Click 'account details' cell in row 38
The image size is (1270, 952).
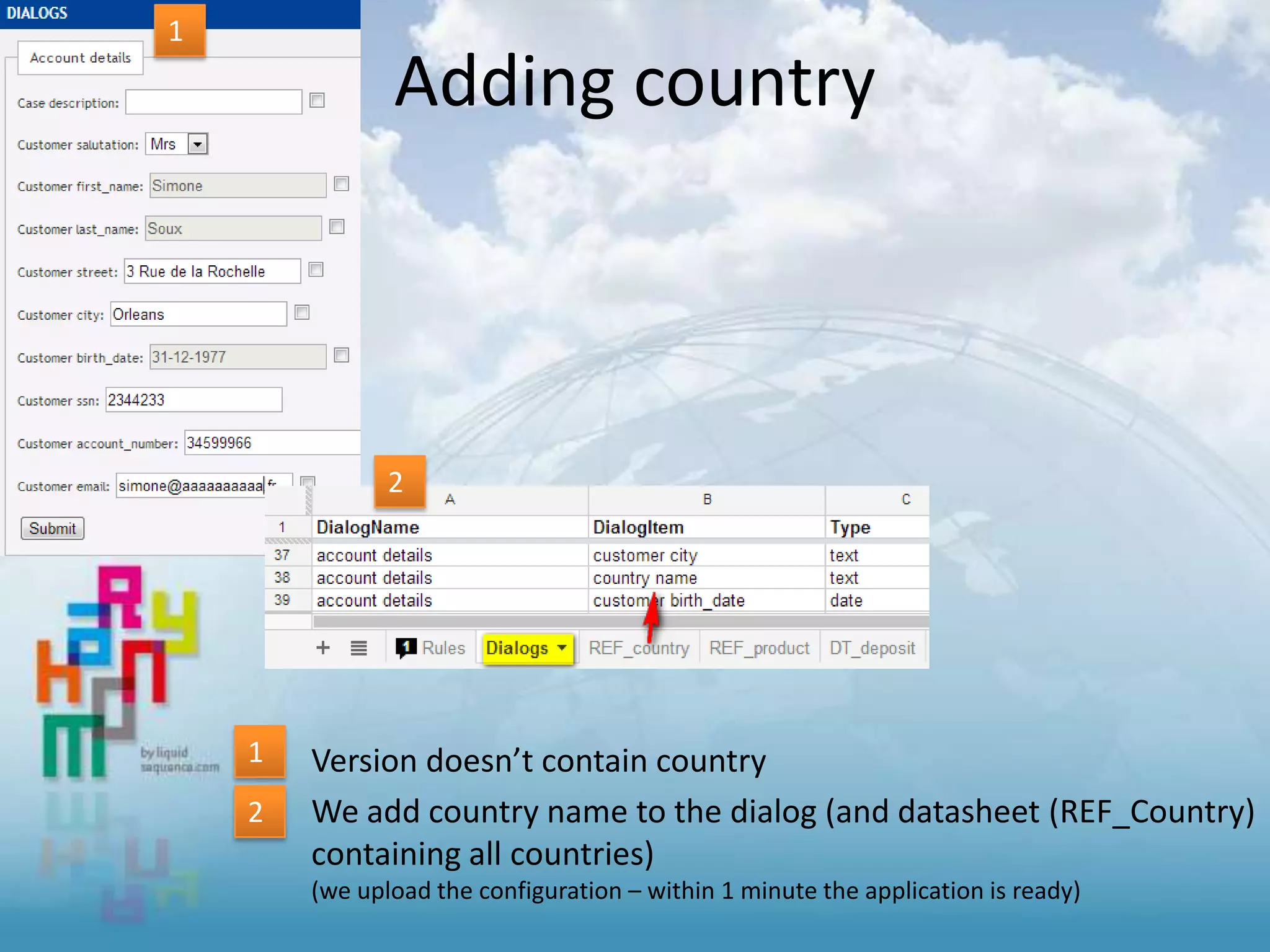coord(450,577)
